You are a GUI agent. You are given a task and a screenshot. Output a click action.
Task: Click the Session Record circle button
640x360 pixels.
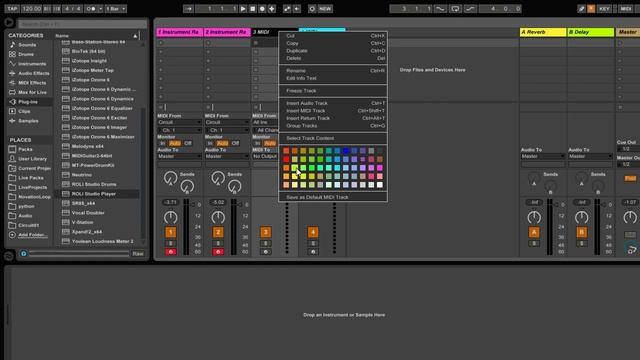click(x=312, y=9)
